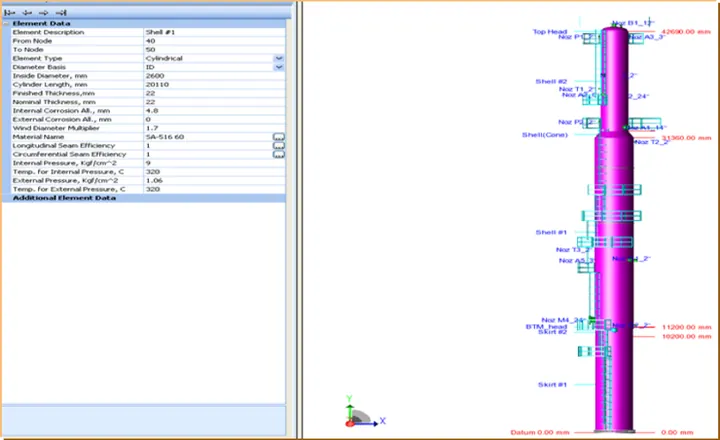This screenshot has height=440, width=720.
Task: Open Longitudinal Seam Efficiency ellipsis button
Action: pyautogui.click(x=279, y=146)
